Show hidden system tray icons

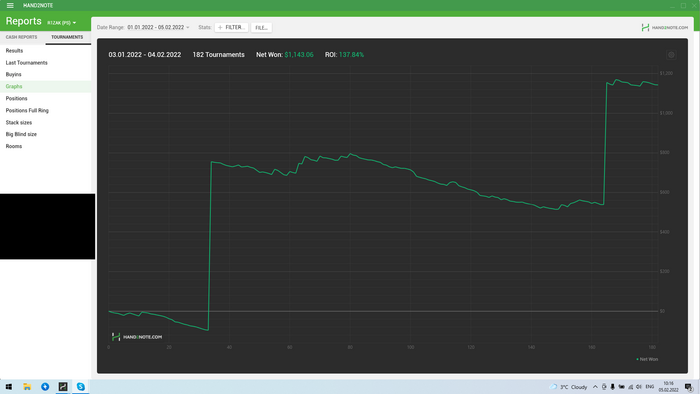point(595,387)
